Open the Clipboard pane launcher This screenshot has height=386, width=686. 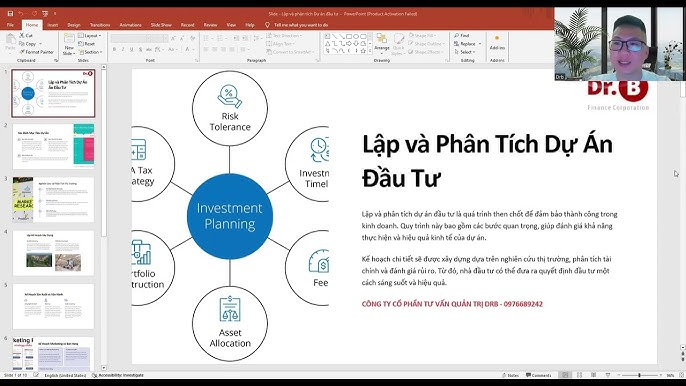(56, 60)
